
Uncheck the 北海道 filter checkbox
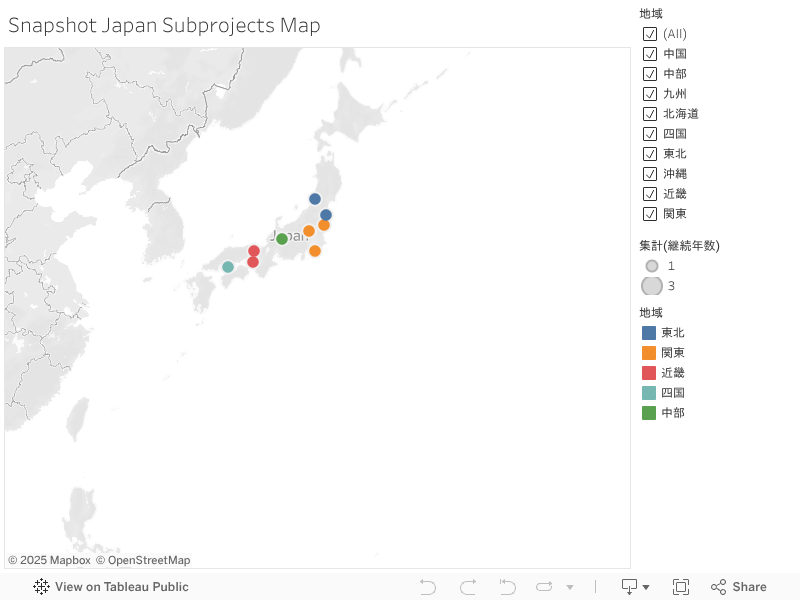pos(649,114)
